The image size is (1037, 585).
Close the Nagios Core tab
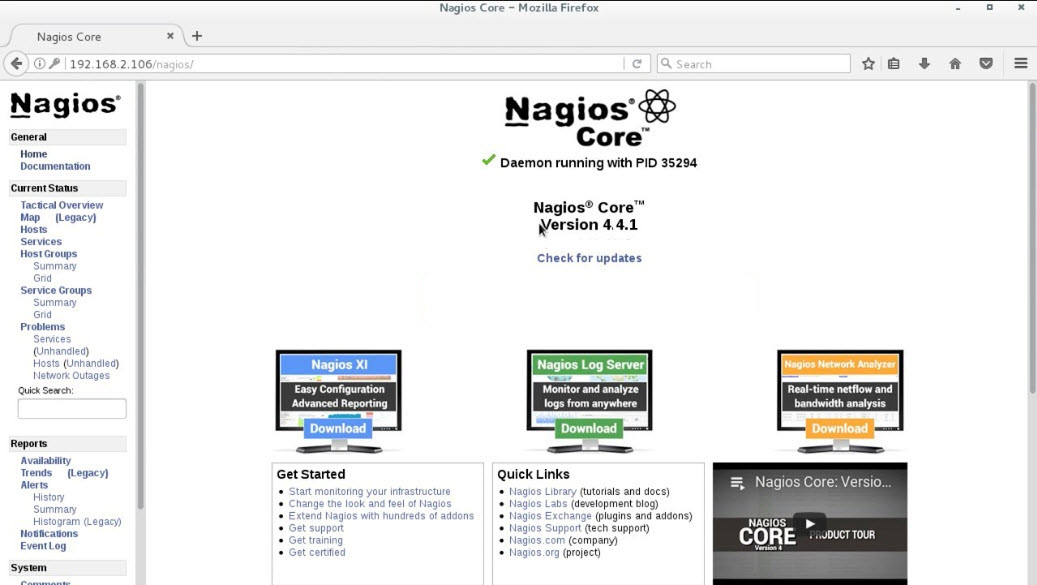point(170,36)
